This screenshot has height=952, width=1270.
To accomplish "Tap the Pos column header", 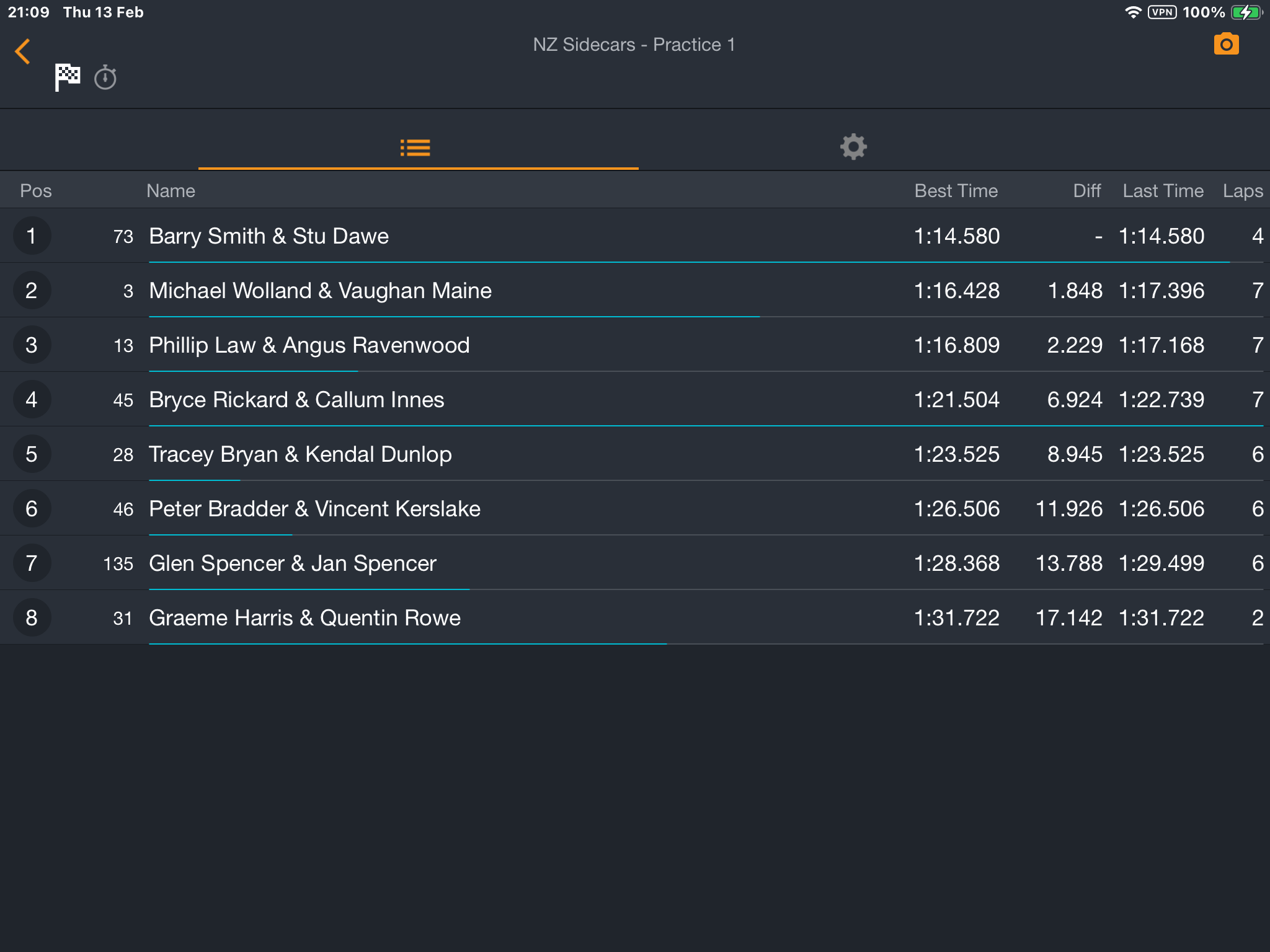I will point(36,191).
